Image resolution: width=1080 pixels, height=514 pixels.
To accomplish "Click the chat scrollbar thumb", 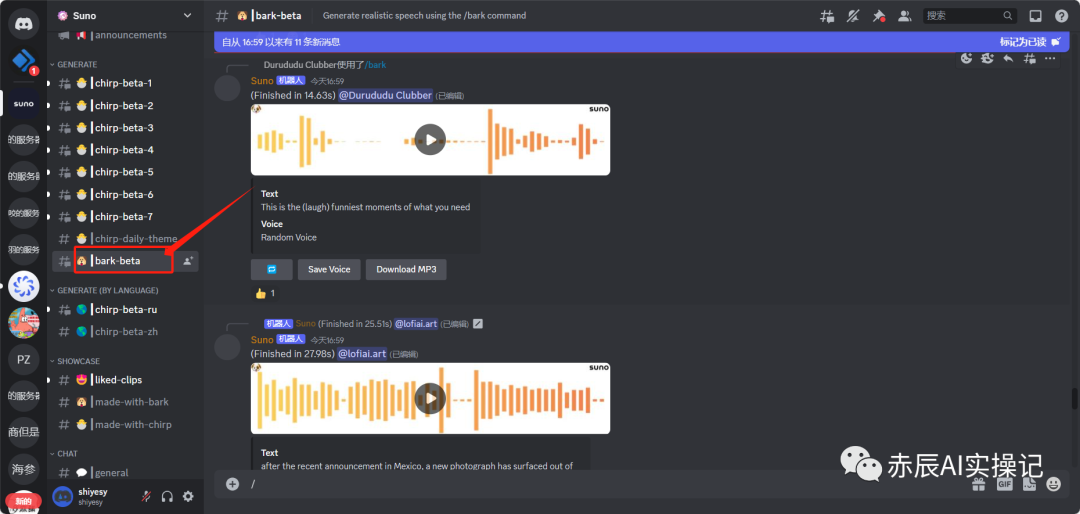I will [1074, 398].
